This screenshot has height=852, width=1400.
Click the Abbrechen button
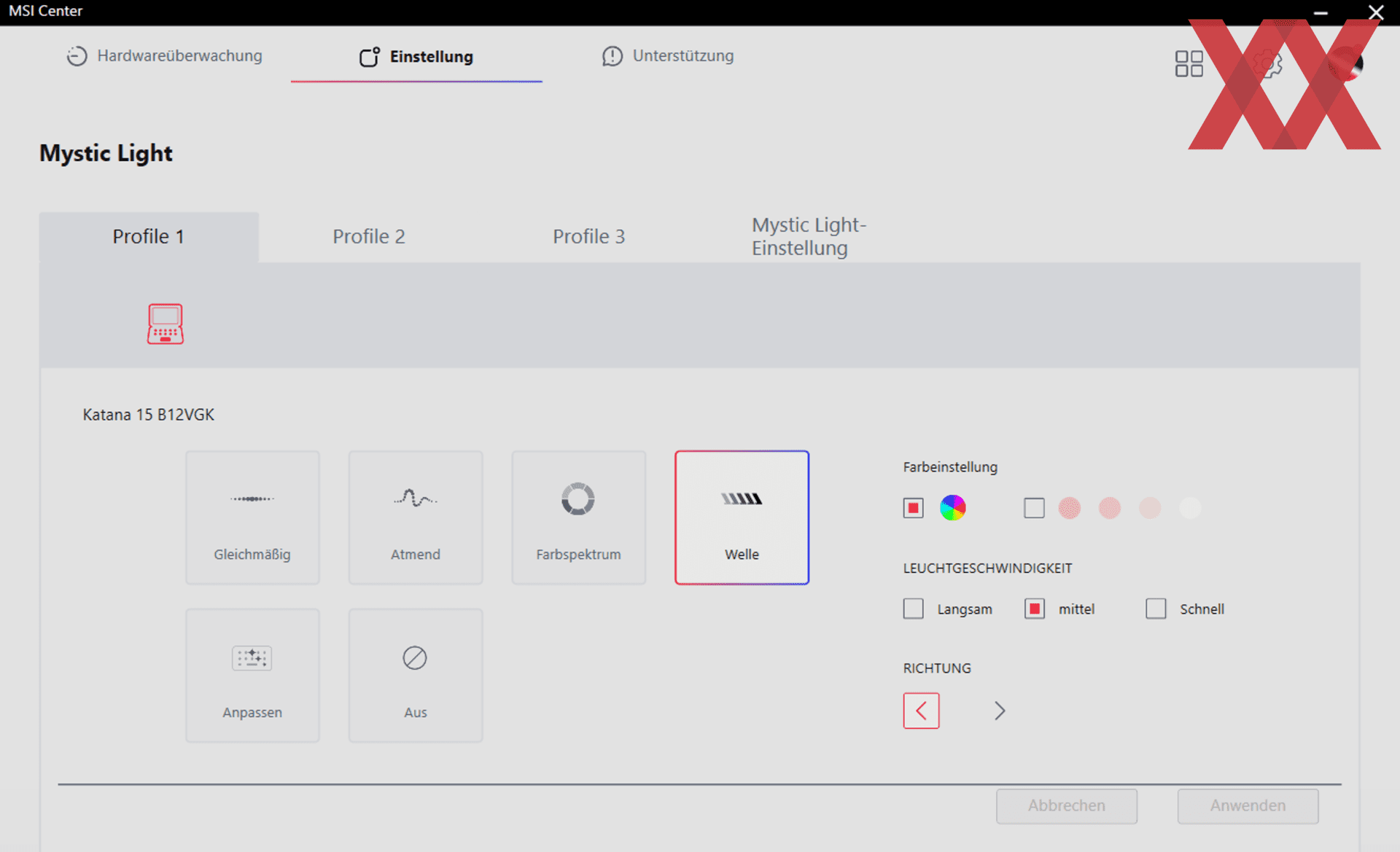1066,806
